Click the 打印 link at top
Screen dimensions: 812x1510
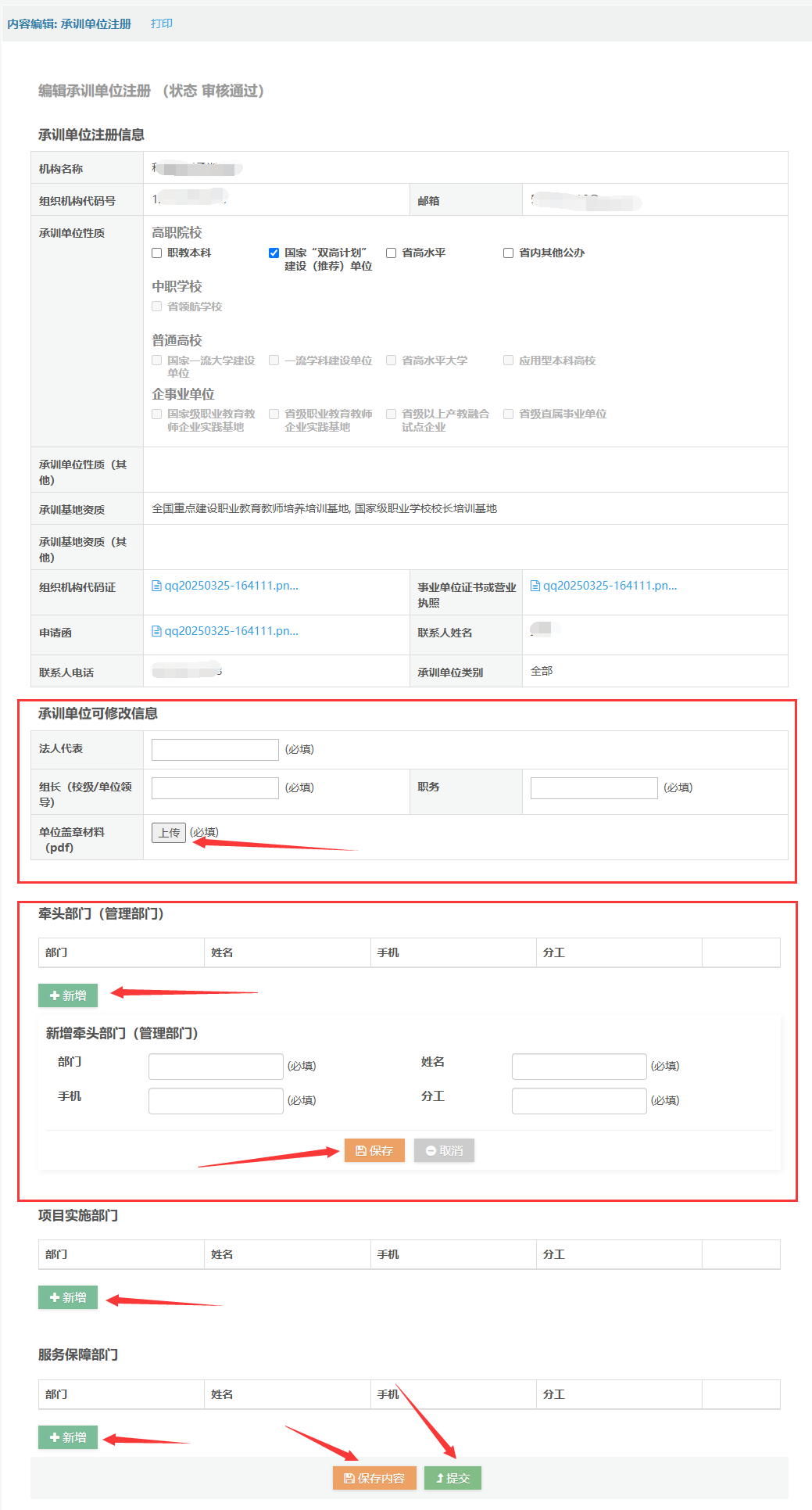(x=161, y=23)
